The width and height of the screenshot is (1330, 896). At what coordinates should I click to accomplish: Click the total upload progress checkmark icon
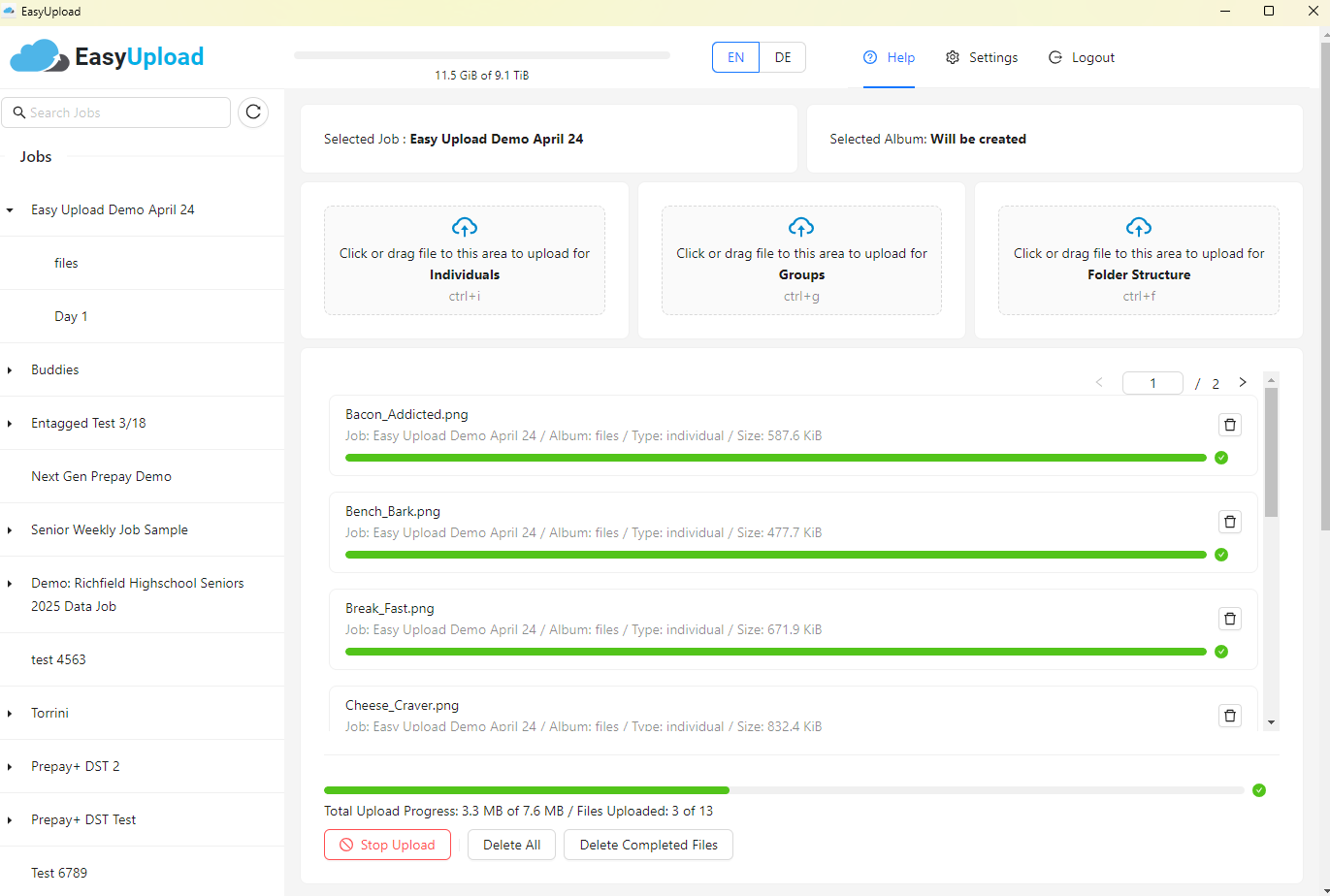point(1259,790)
